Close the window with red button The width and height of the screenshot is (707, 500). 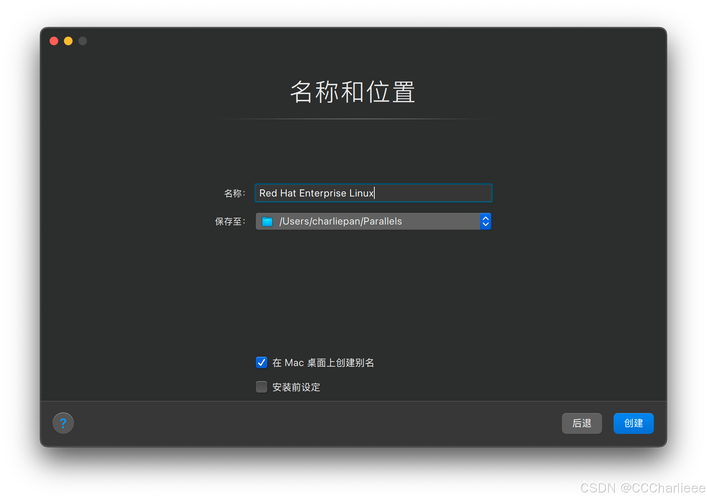(54, 41)
